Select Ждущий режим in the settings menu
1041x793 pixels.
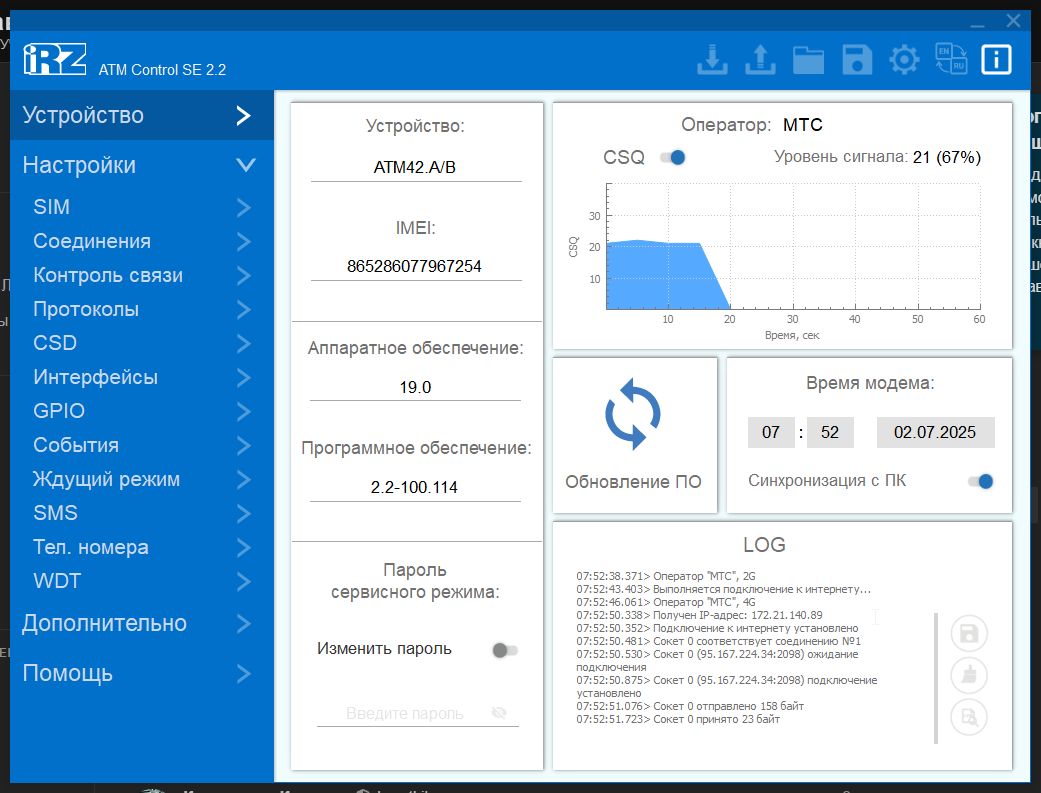(x=142, y=479)
